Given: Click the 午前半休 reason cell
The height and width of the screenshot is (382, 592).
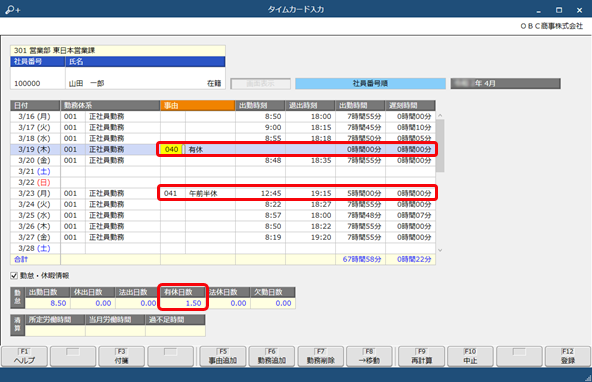Looking at the screenshot, I should click(210, 193).
